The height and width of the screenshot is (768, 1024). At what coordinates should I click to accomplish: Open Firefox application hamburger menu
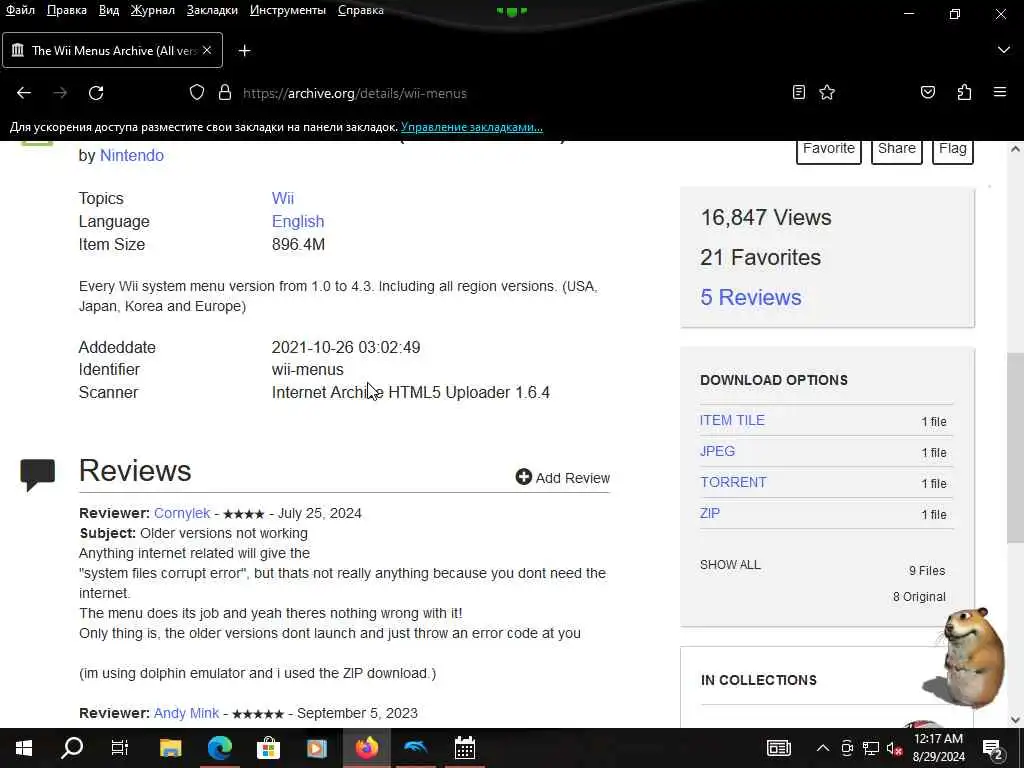[1000, 93]
